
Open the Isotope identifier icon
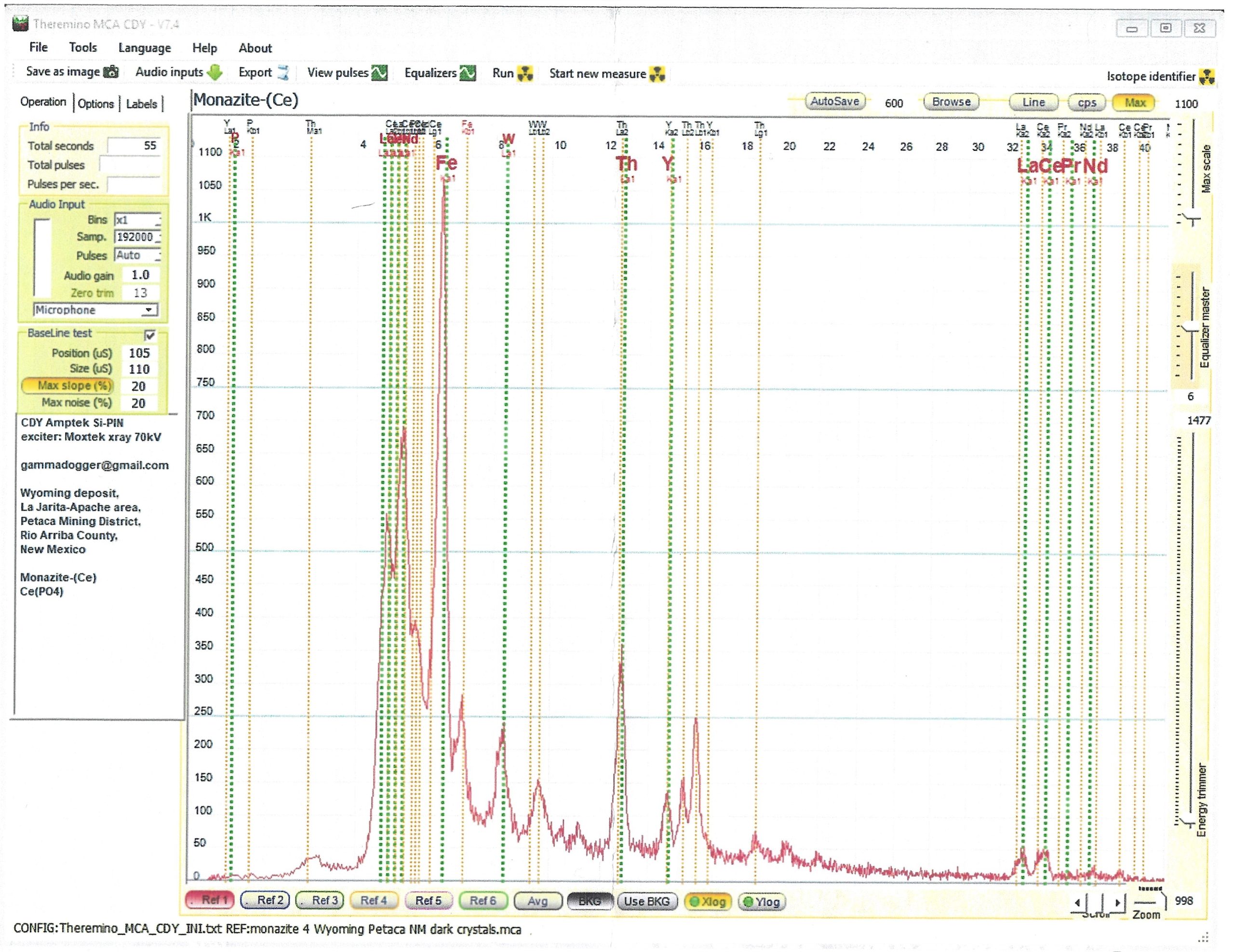(1207, 77)
